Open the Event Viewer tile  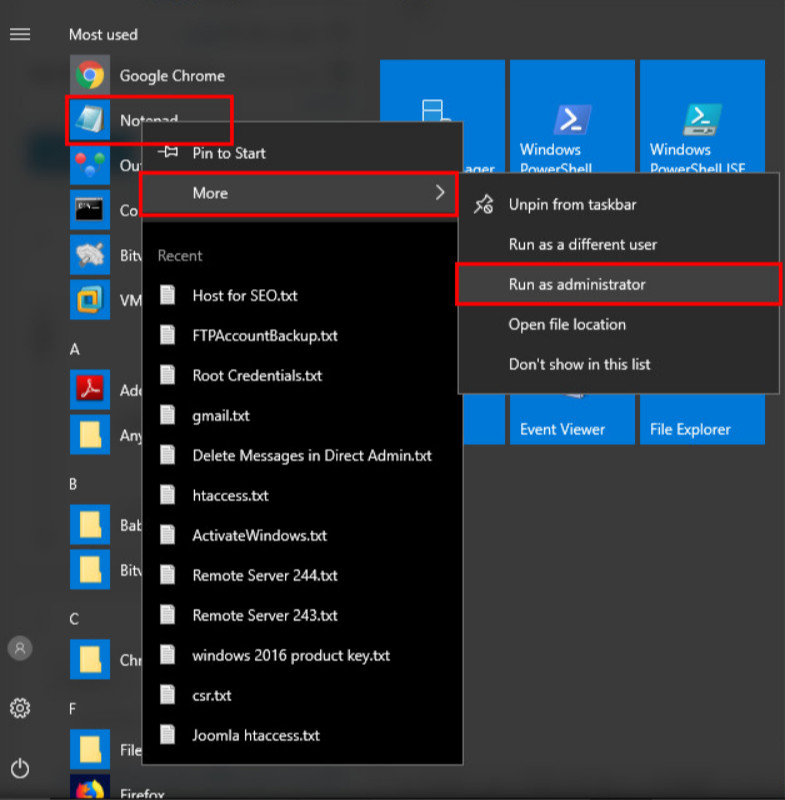(x=572, y=419)
